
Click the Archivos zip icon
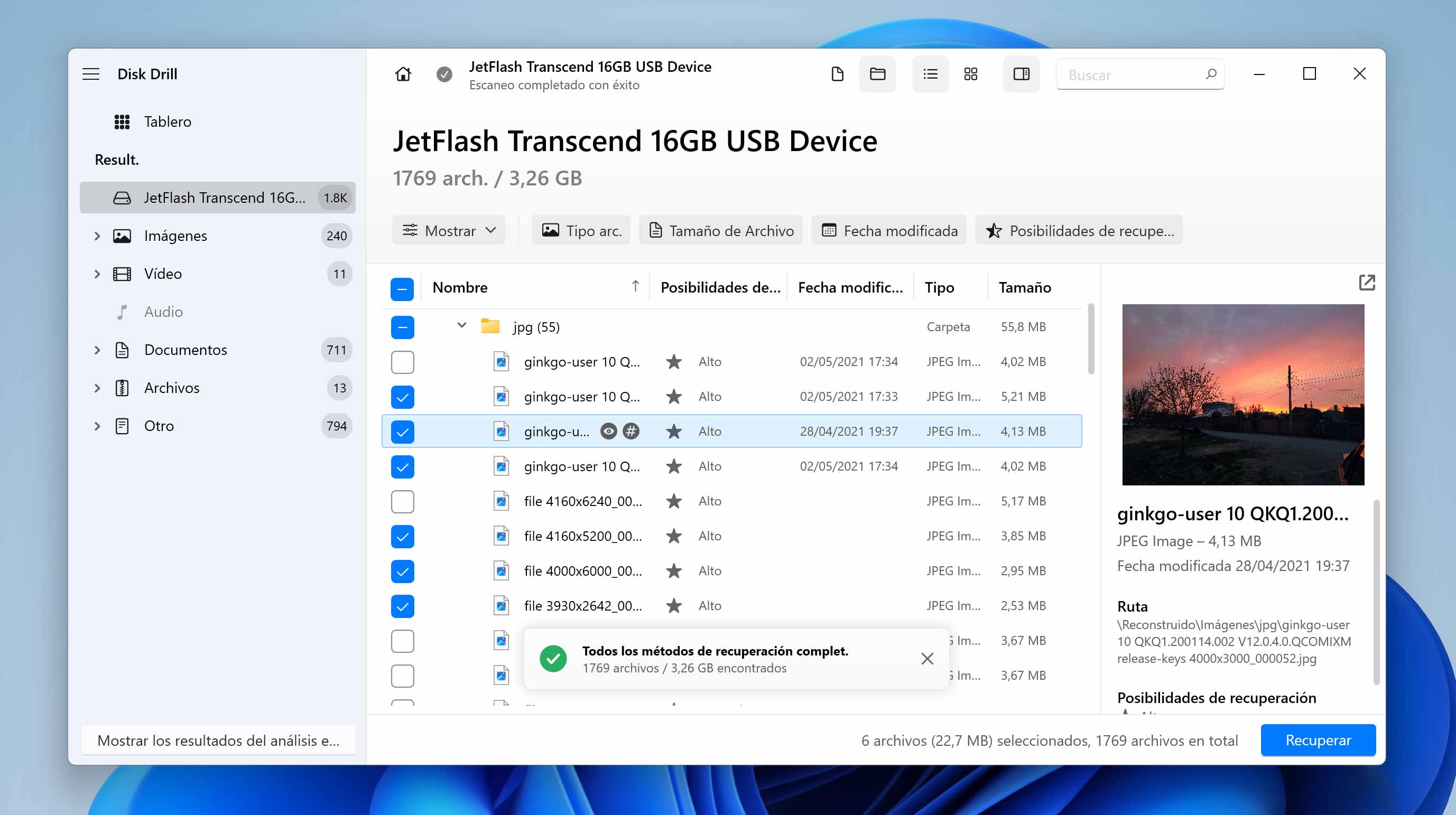(122, 388)
